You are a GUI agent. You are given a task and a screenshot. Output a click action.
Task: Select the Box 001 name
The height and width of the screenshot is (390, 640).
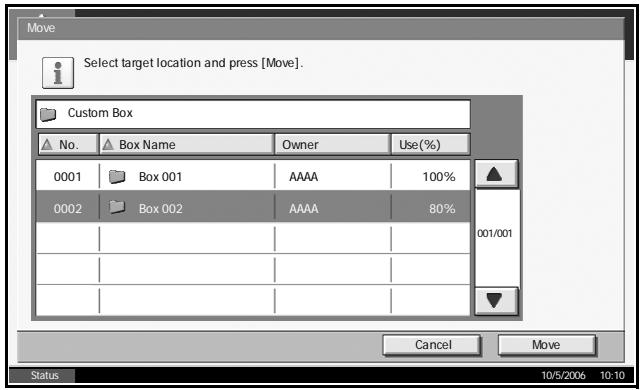point(160,177)
